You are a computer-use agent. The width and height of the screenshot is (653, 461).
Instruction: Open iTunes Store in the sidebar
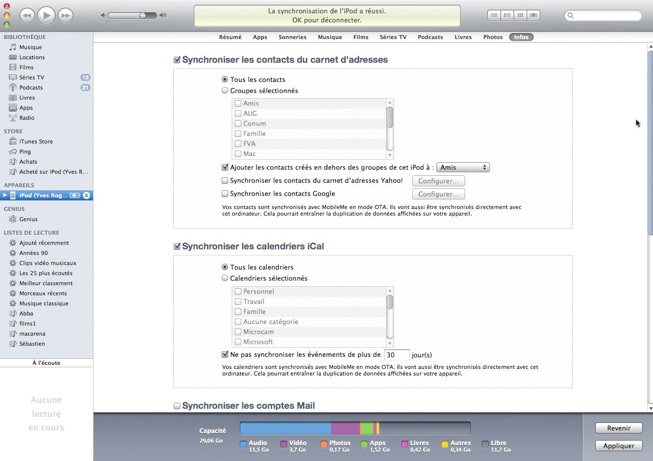[35, 142]
